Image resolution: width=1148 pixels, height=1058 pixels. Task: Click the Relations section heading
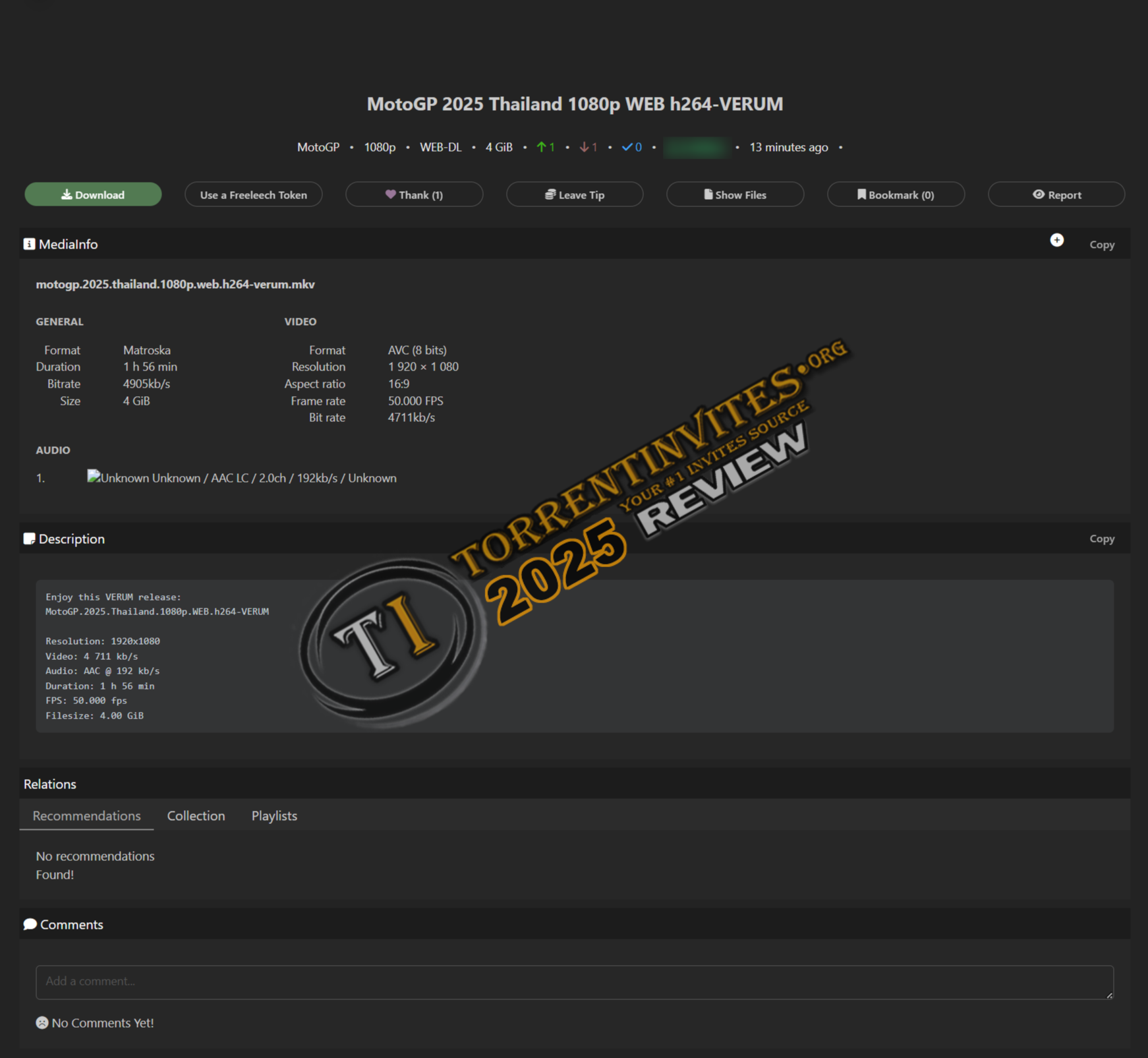(50, 784)
